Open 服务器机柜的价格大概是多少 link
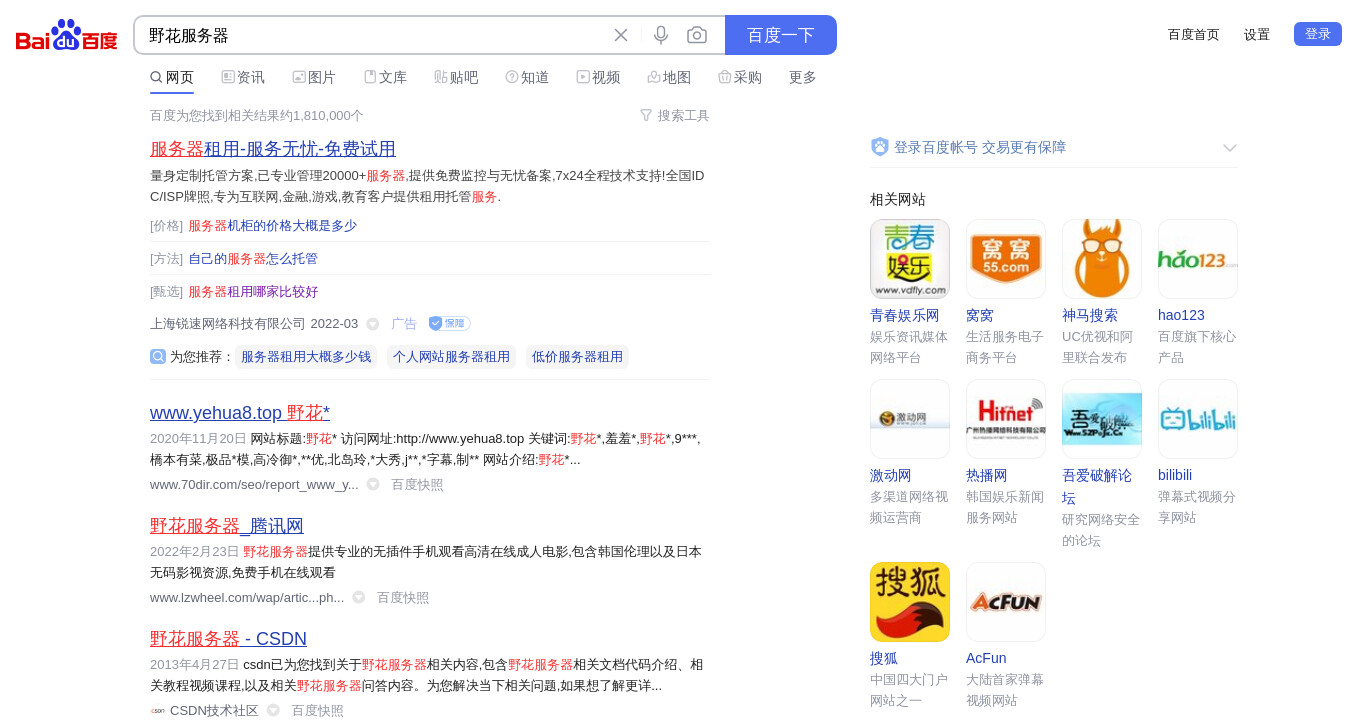Screen dimensions: 1366x728 click(x=272, y=226)
